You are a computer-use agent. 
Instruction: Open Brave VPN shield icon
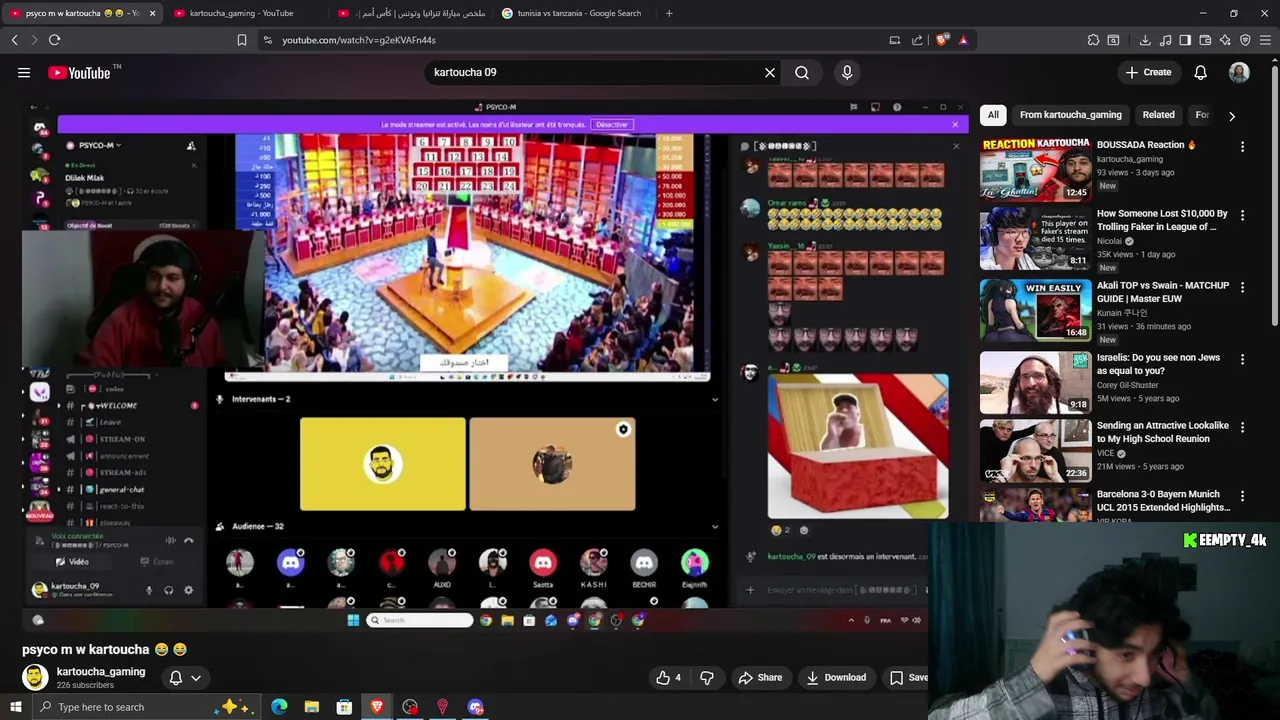click(1245, 40)
